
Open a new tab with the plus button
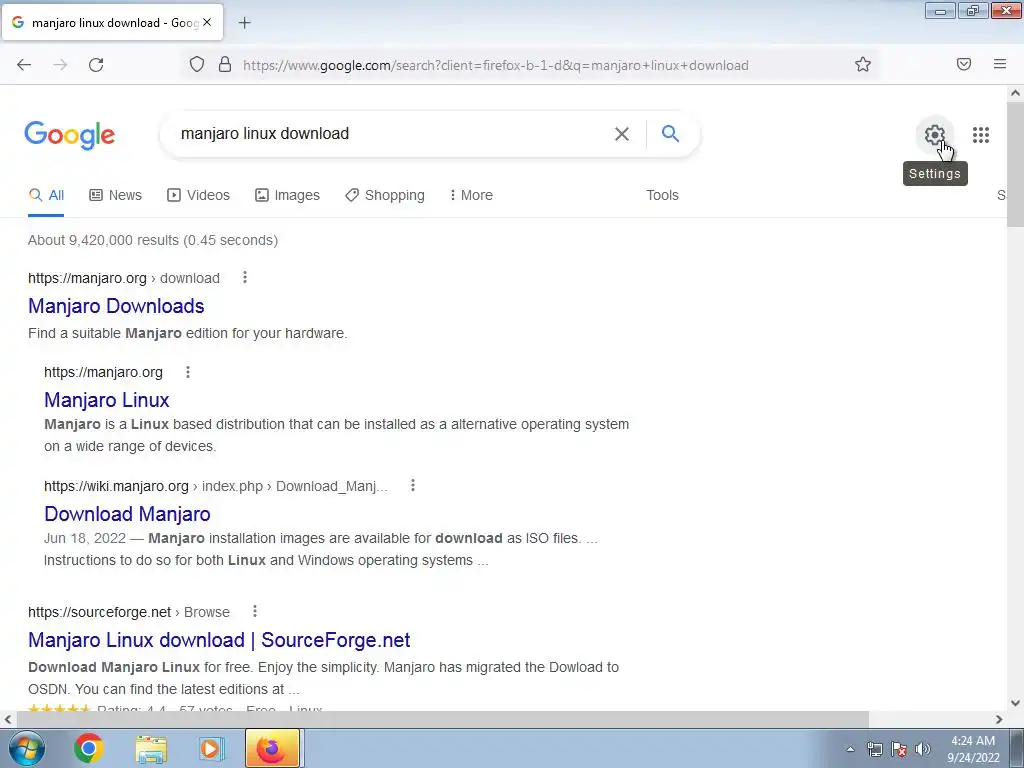[x=244, y=23]
